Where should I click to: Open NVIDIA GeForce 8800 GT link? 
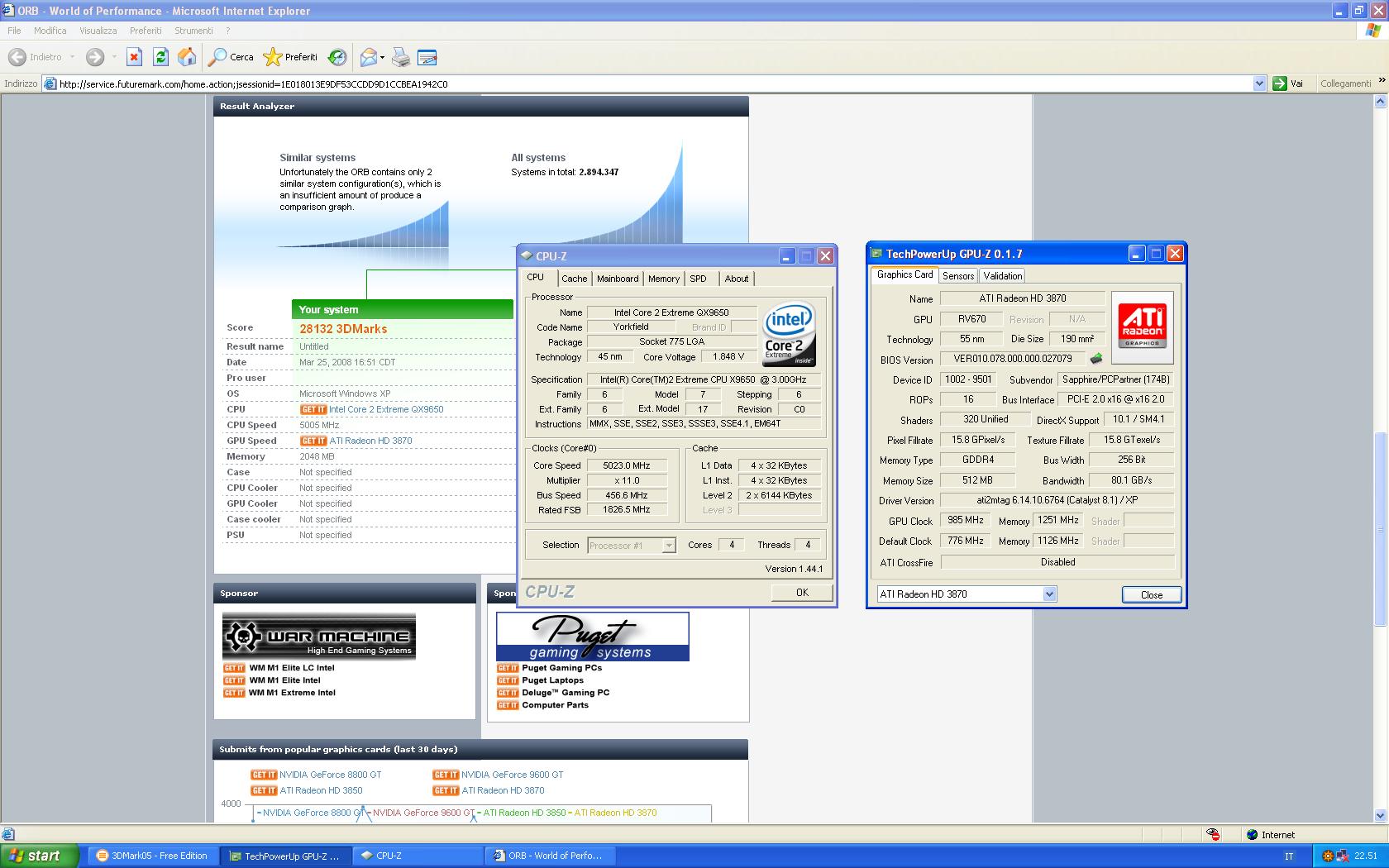tap(331, 775)
